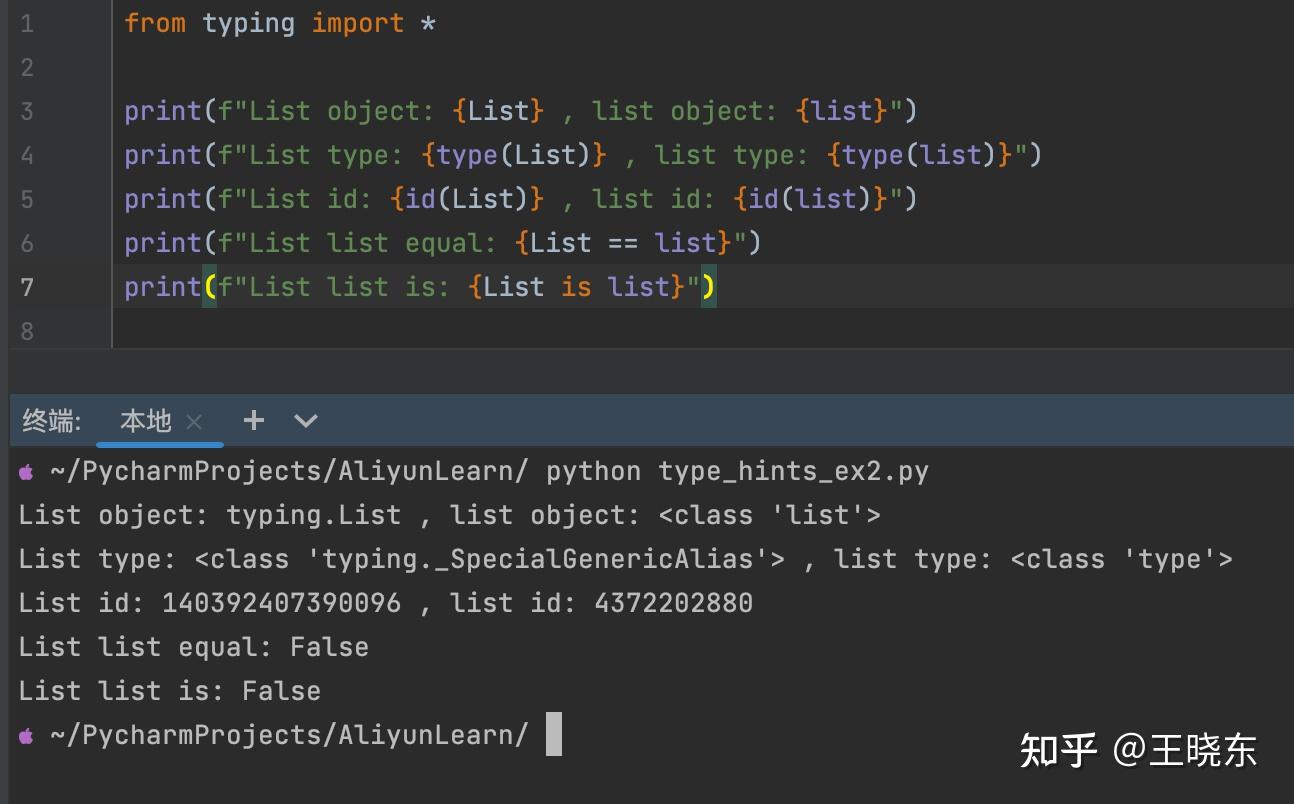1294x804 pixels.
Task: Click line number 7 in the editor gutter
Action: pyautogui.click(x=27, y=287)
